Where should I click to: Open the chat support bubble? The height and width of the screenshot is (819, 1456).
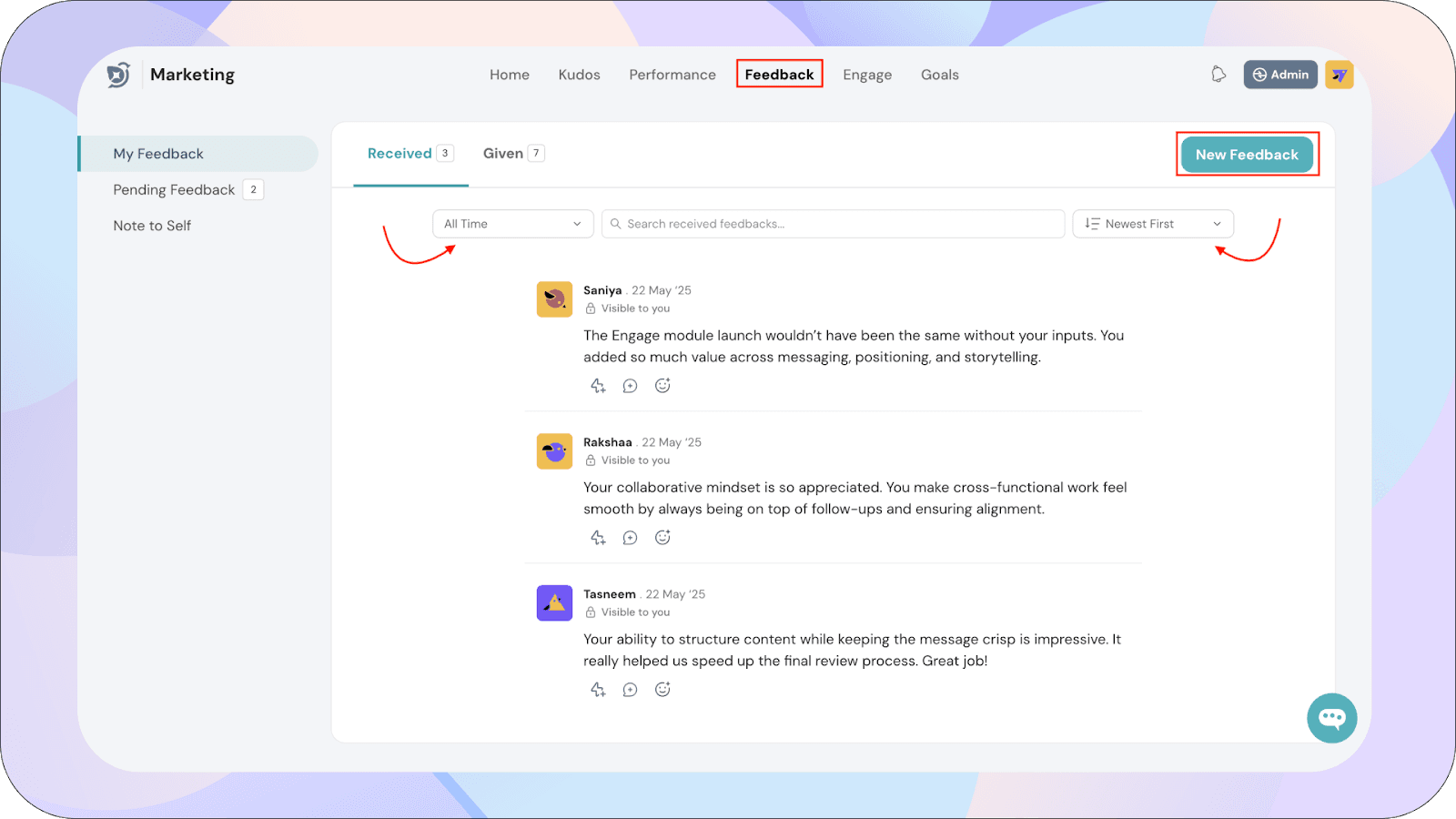tap(1331, 718)
